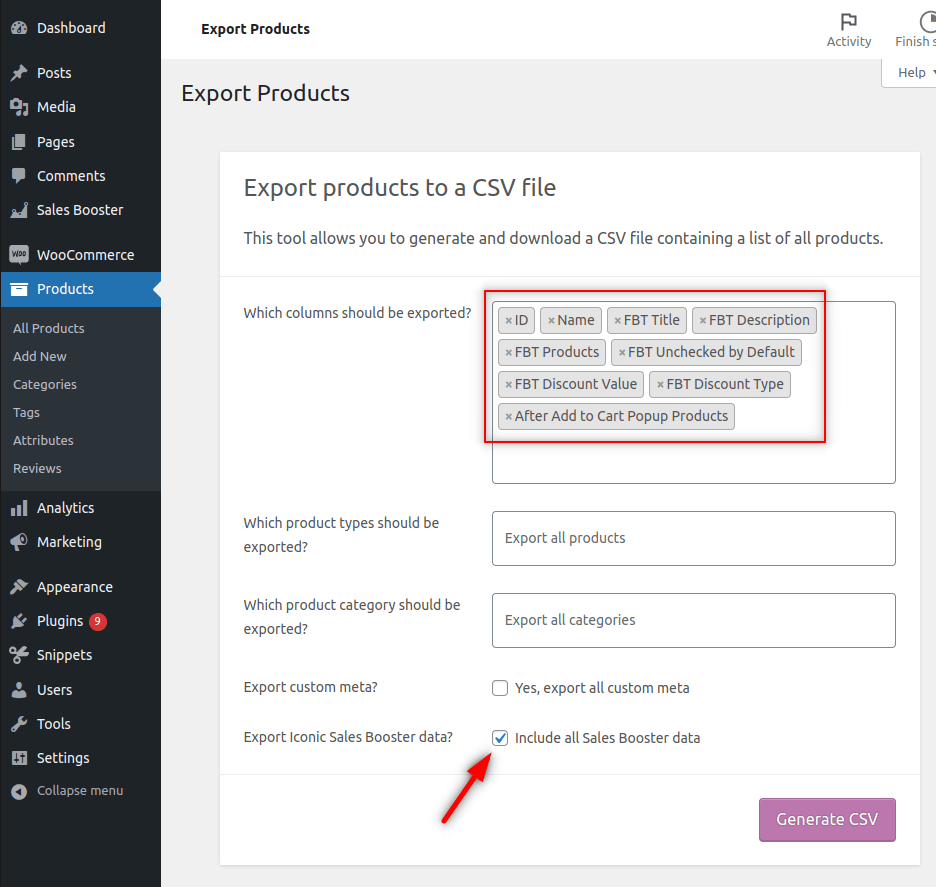
Task: Open the Appearance brush icon
Action: coord(22,586)
